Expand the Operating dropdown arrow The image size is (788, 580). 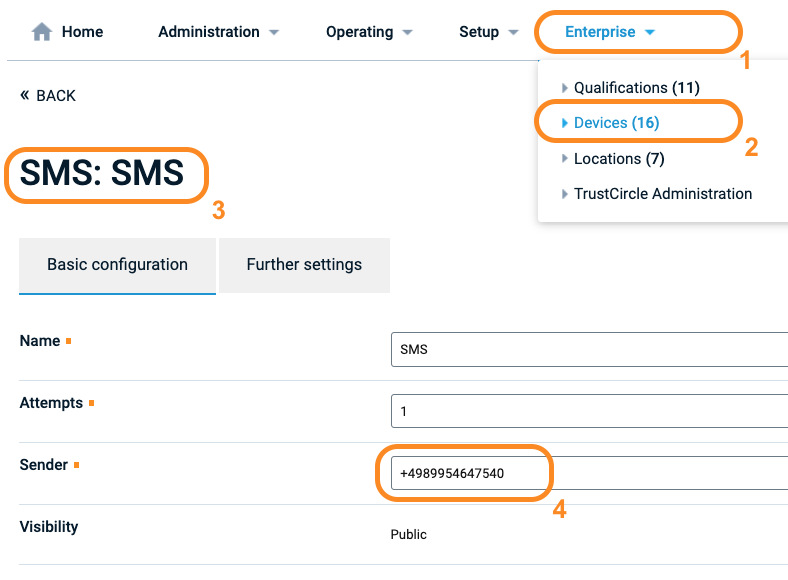(x=408, y=32)
